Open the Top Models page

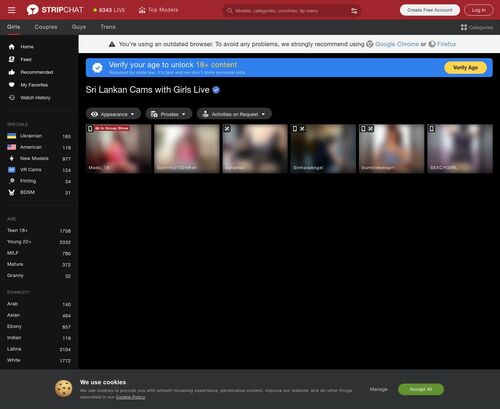pyautogui.click(x=158, y=10)
